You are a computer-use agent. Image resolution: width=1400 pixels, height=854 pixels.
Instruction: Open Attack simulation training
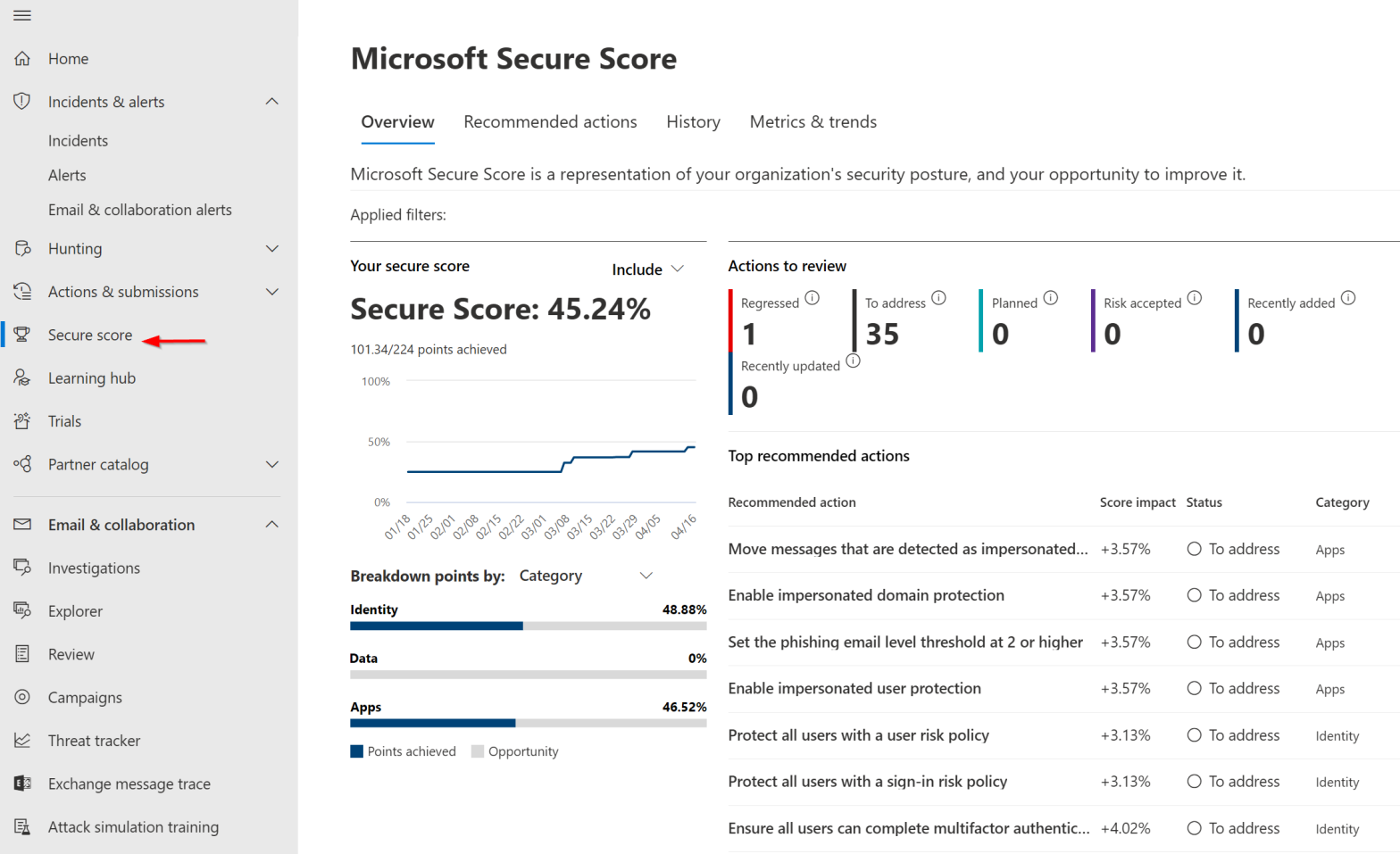pyautogui.click(x=132, y=827)
